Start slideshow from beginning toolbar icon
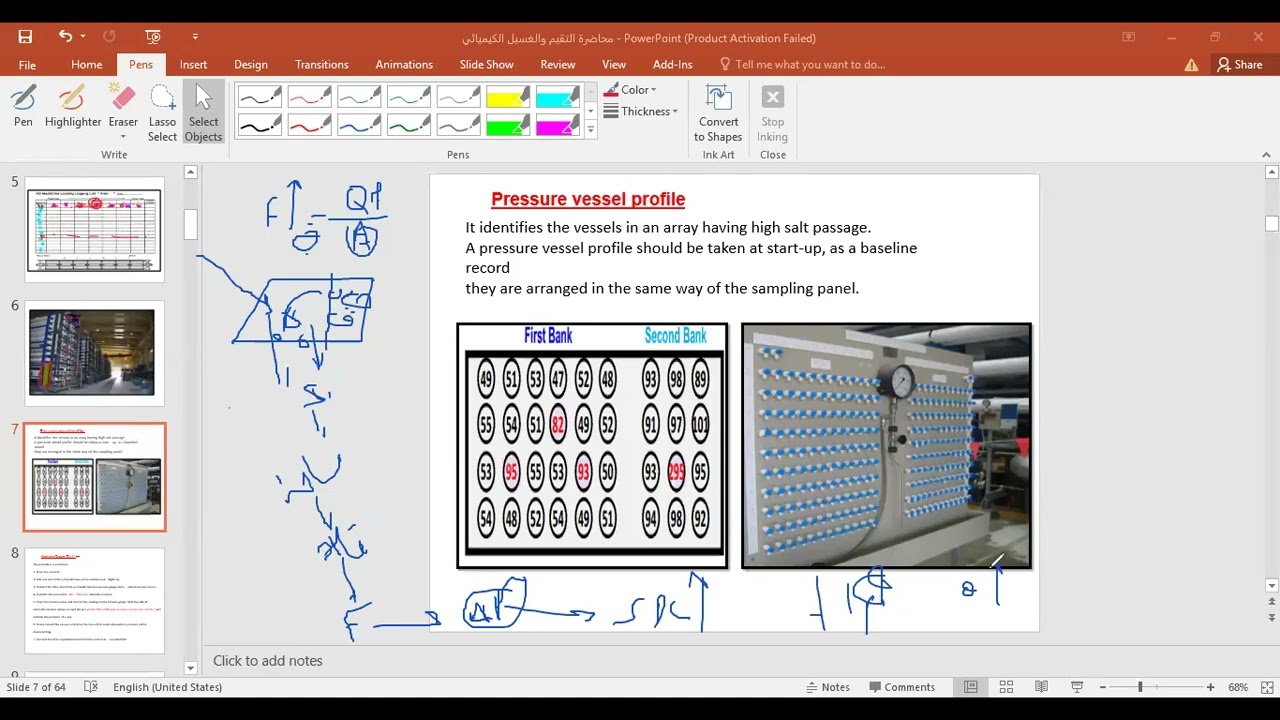Viewport: 1280px width, 720px height. pos(152,37)
